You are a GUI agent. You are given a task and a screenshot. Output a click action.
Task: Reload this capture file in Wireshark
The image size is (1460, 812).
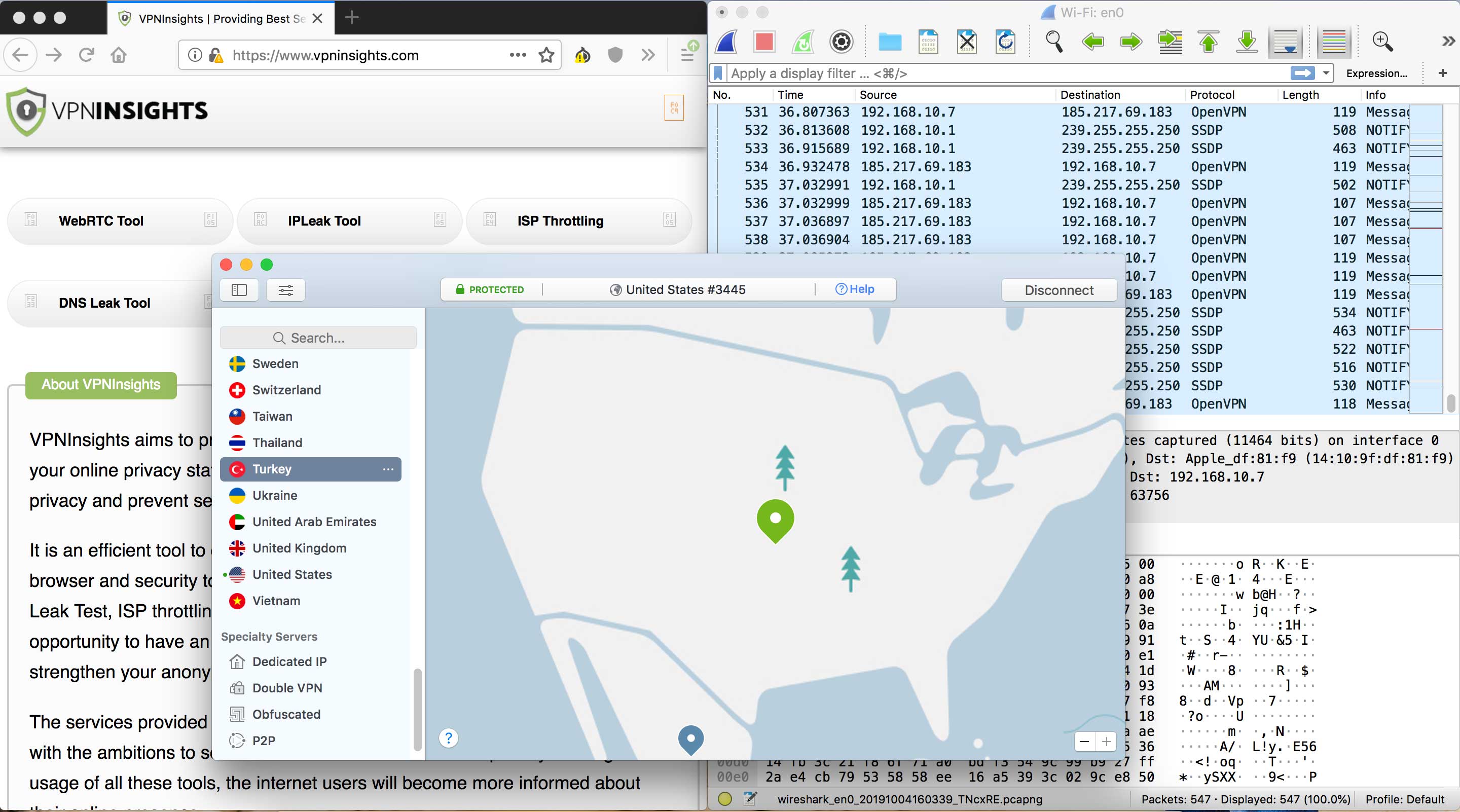[x=1005, y=42]
